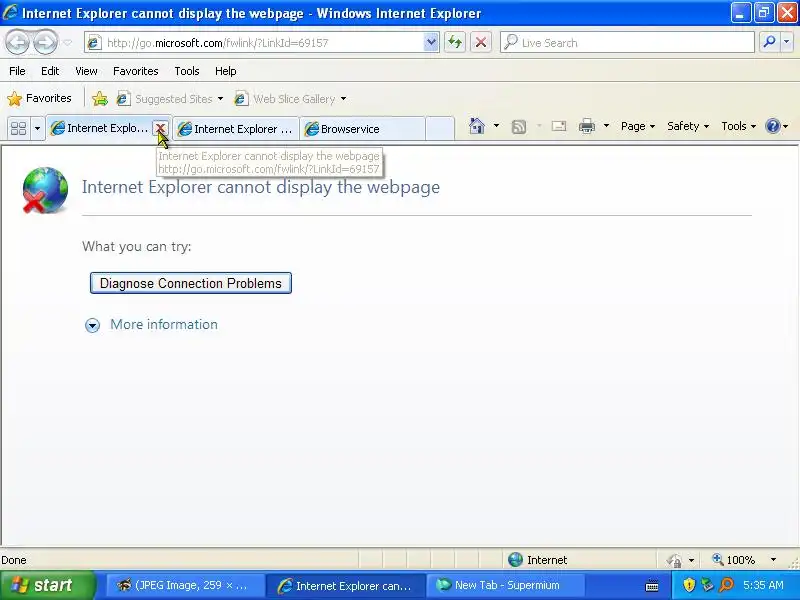This screenshot has width=800, height=600.
Task: Switch to the JPEG Image taskbar window
Action: (x=184, y=586)
